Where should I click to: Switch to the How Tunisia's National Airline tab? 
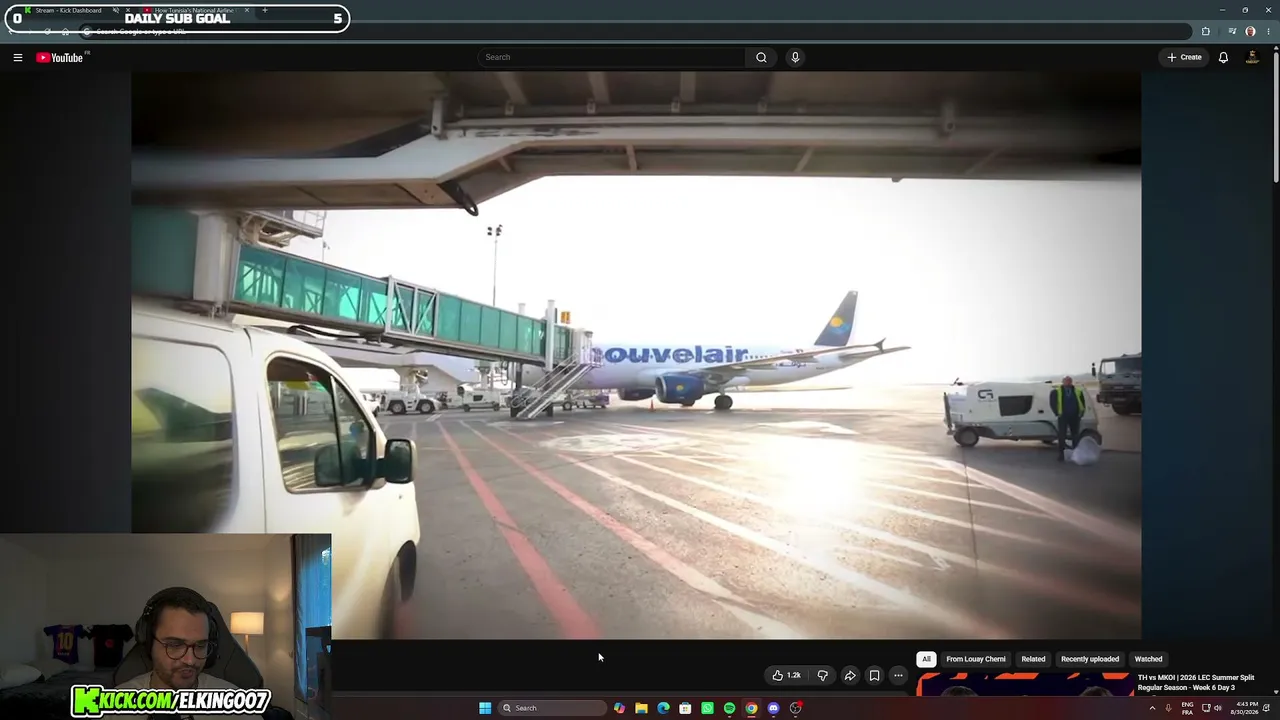pos(194,10)
